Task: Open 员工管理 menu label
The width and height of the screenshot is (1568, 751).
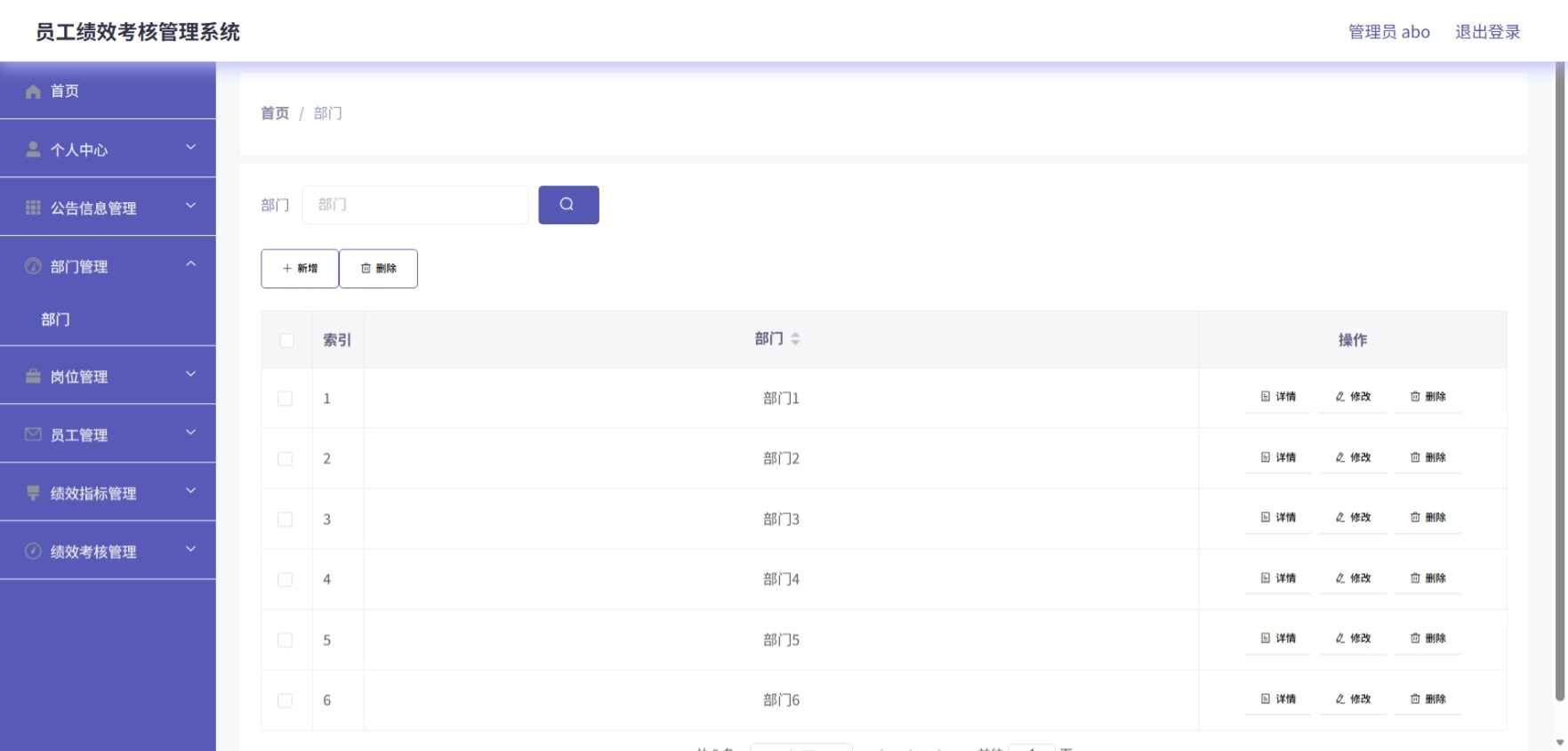Action: click(79, 435)
